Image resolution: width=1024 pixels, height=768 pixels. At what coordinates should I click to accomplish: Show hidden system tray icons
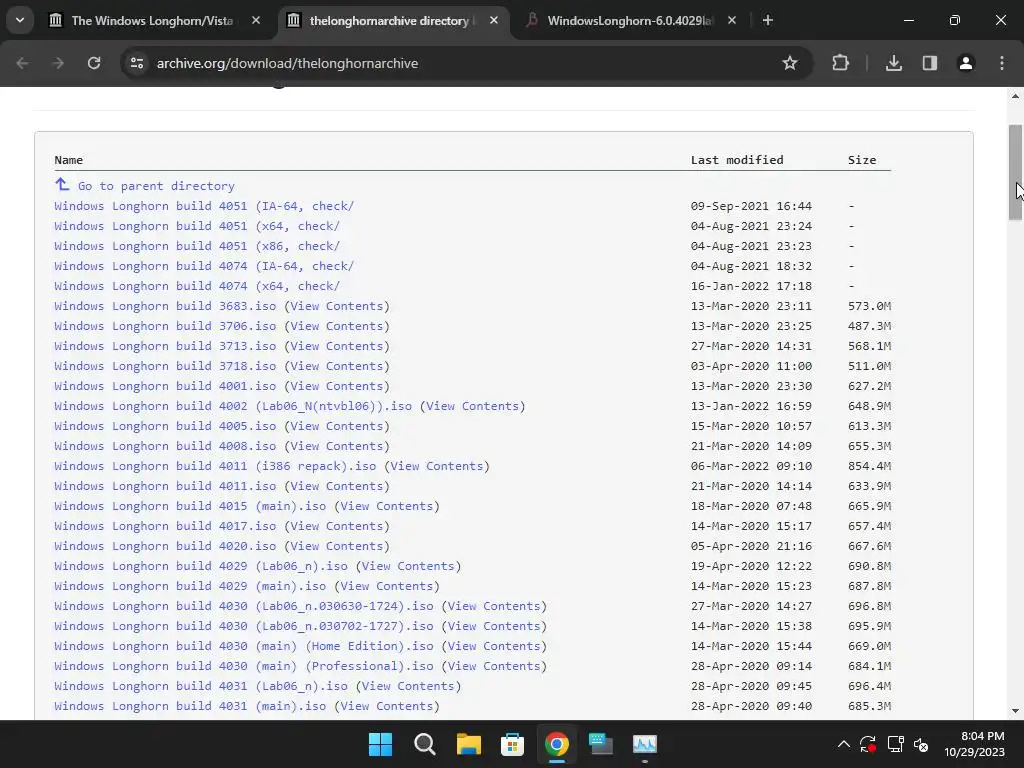tap(844, 744)
